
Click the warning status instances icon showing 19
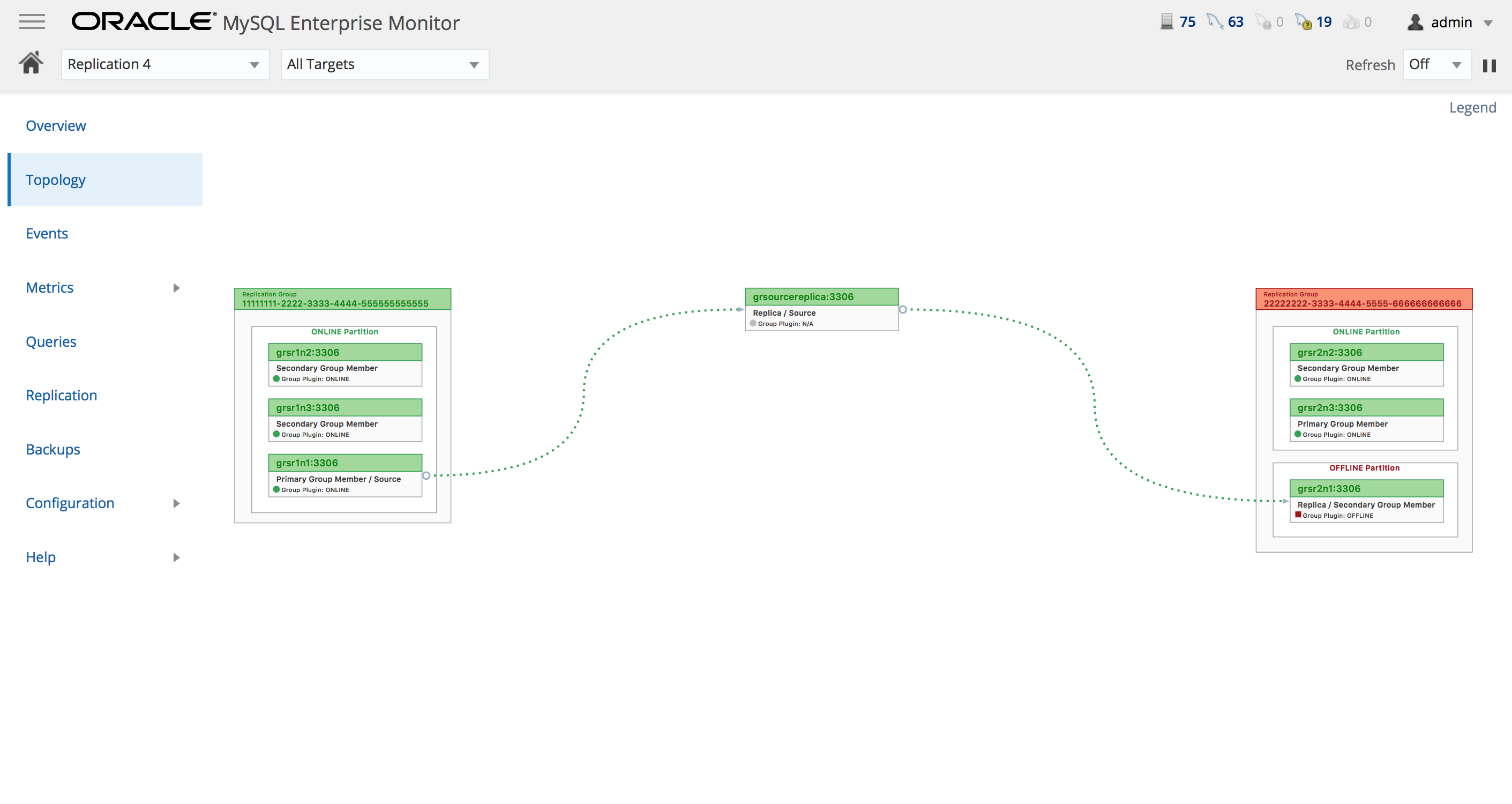coord(1303,22)
